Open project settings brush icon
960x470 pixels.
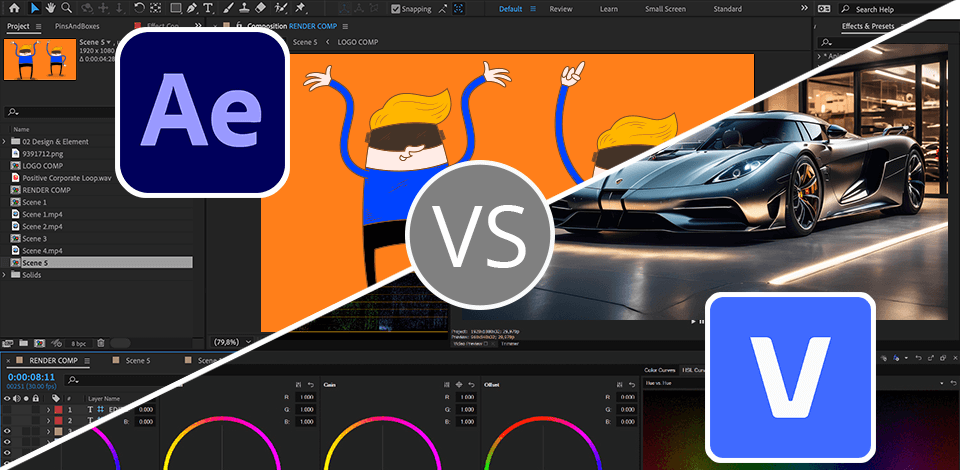point(57,343)
